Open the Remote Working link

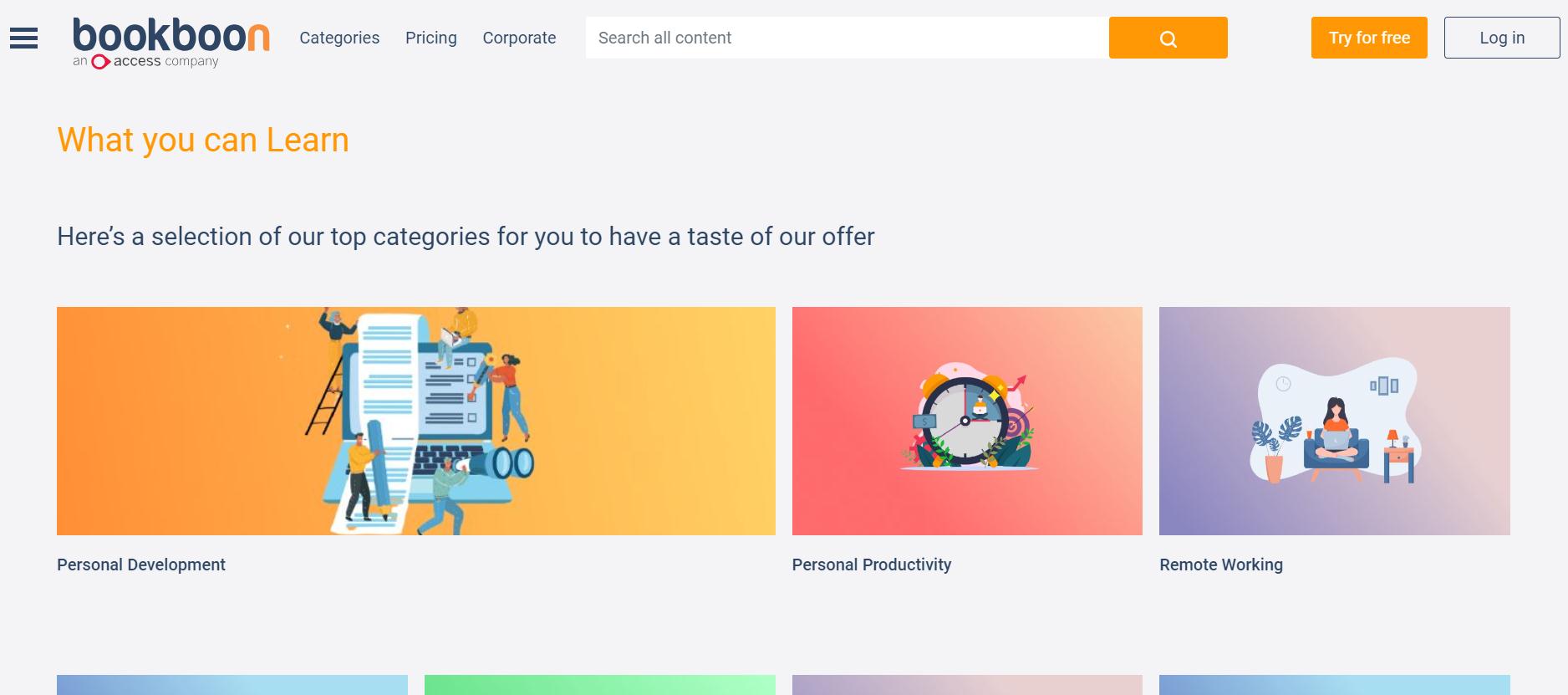[x=1221, y=565]
